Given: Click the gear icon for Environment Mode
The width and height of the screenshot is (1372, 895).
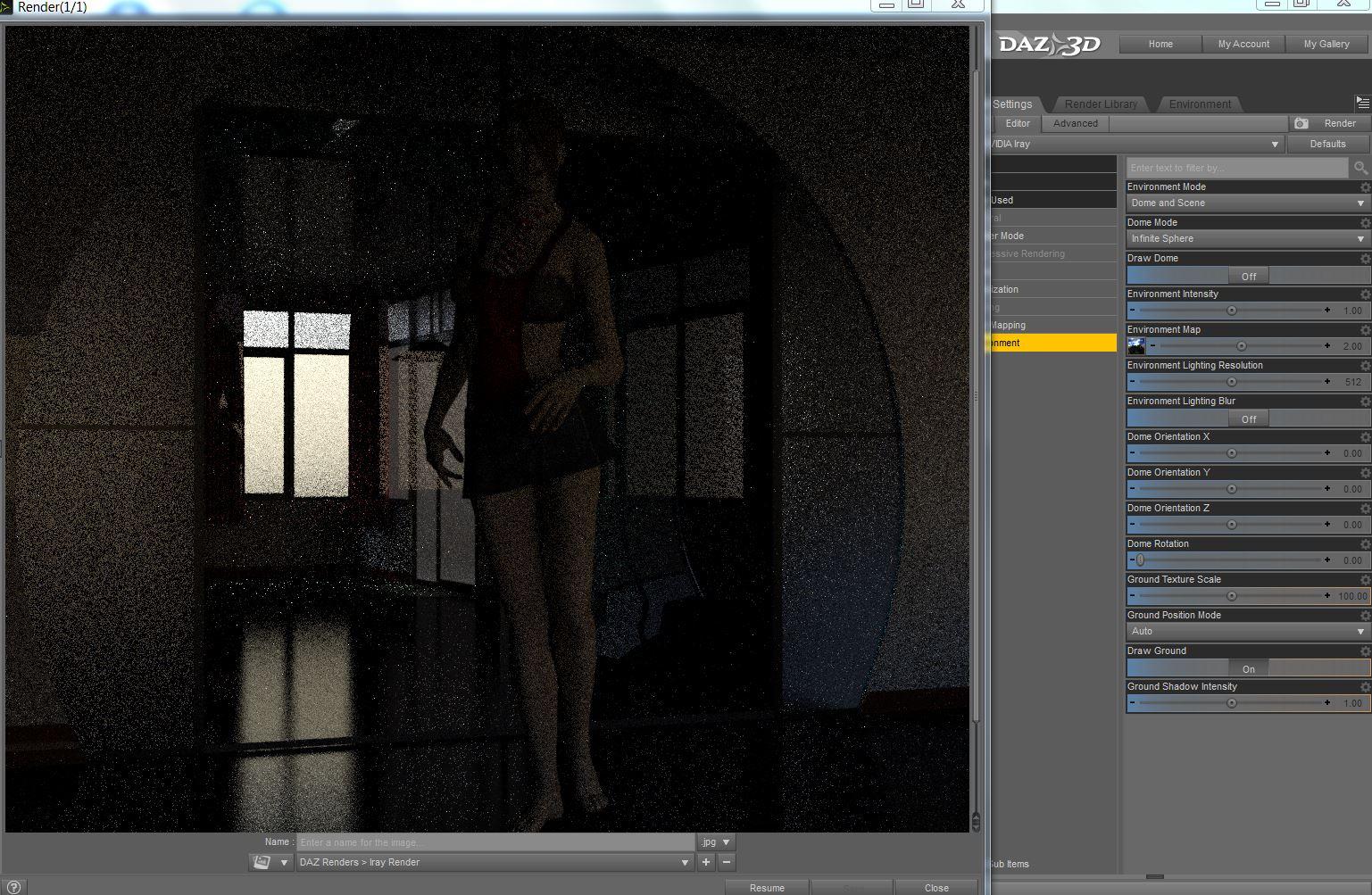Looking at the screenshot, I should pyautogui.click(x=1365, y=187).
